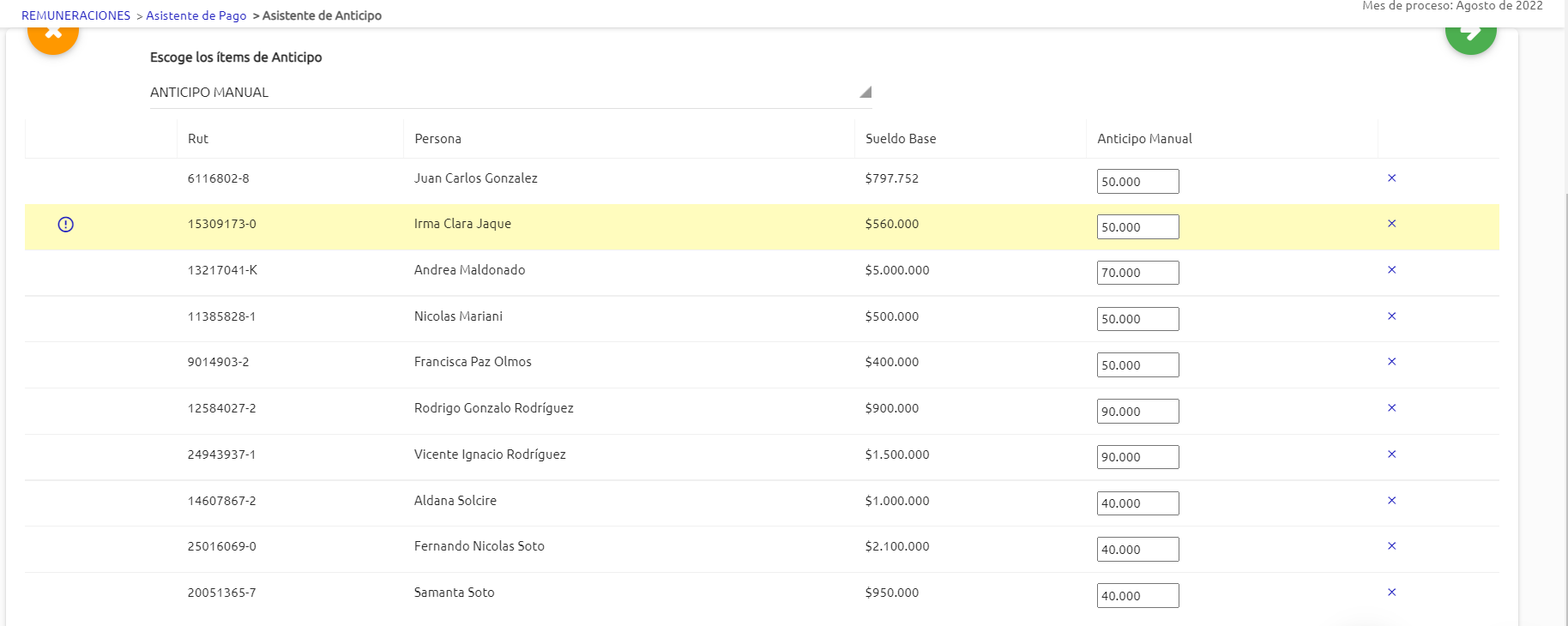Remove Aldana Solcire row with X
Image resolution: width=1568 pixels, height=626 pixels.
[x=1391, y=501]
